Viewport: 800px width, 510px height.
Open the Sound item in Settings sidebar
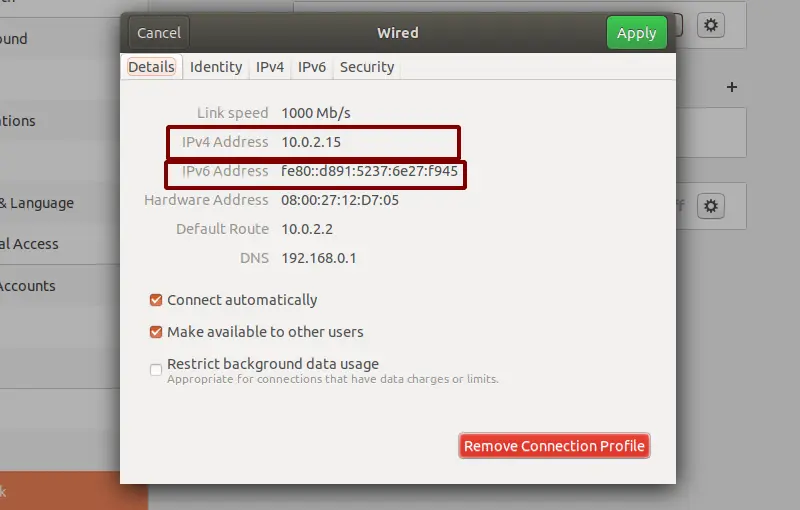point(59,39)
